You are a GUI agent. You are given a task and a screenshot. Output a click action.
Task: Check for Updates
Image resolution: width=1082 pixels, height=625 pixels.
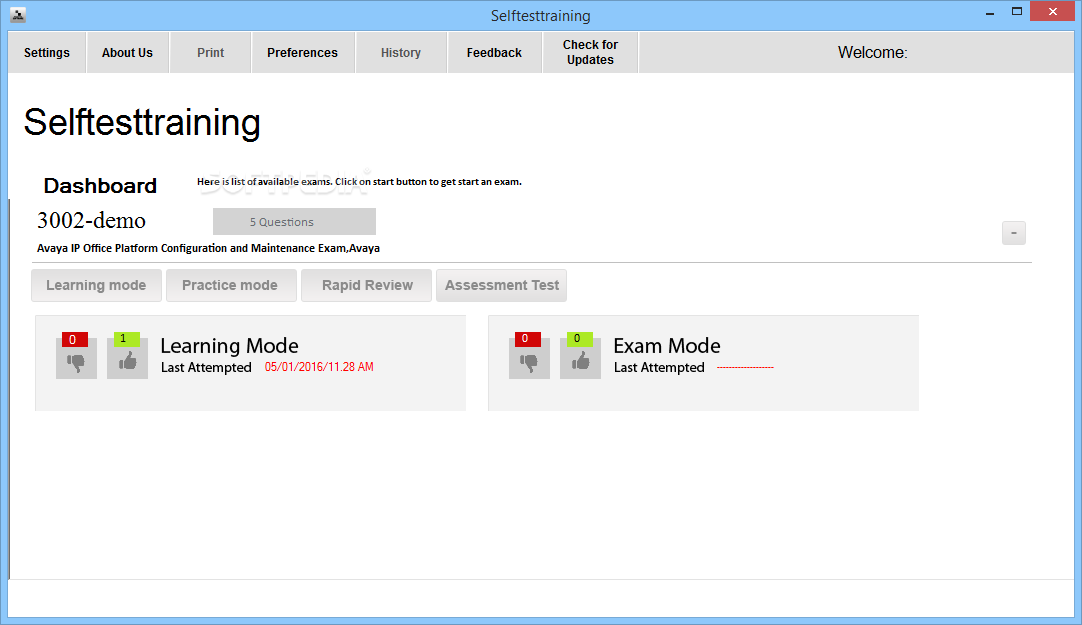coord(590,52)
